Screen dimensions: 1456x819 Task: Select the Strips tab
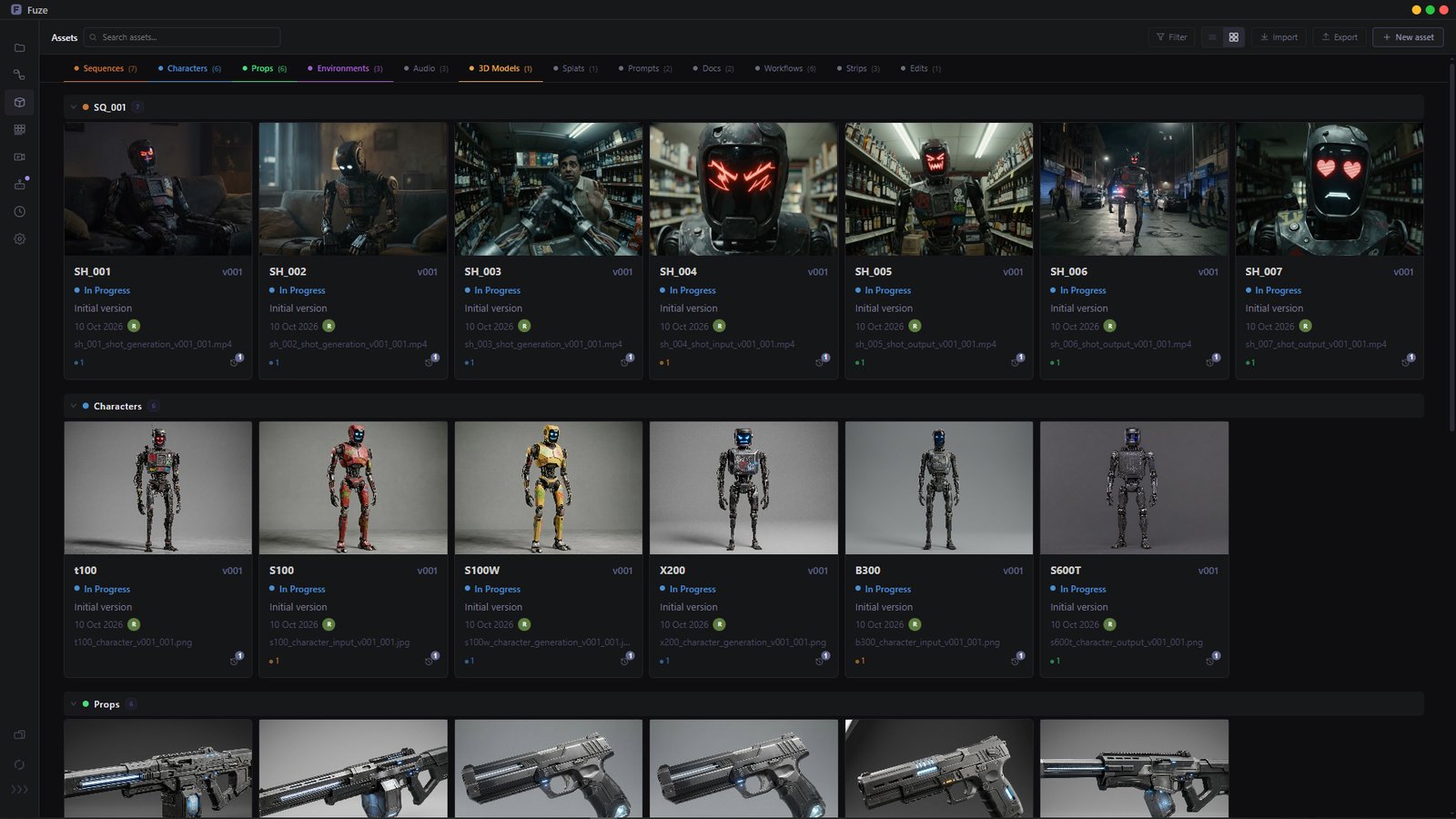pos(858,68)
